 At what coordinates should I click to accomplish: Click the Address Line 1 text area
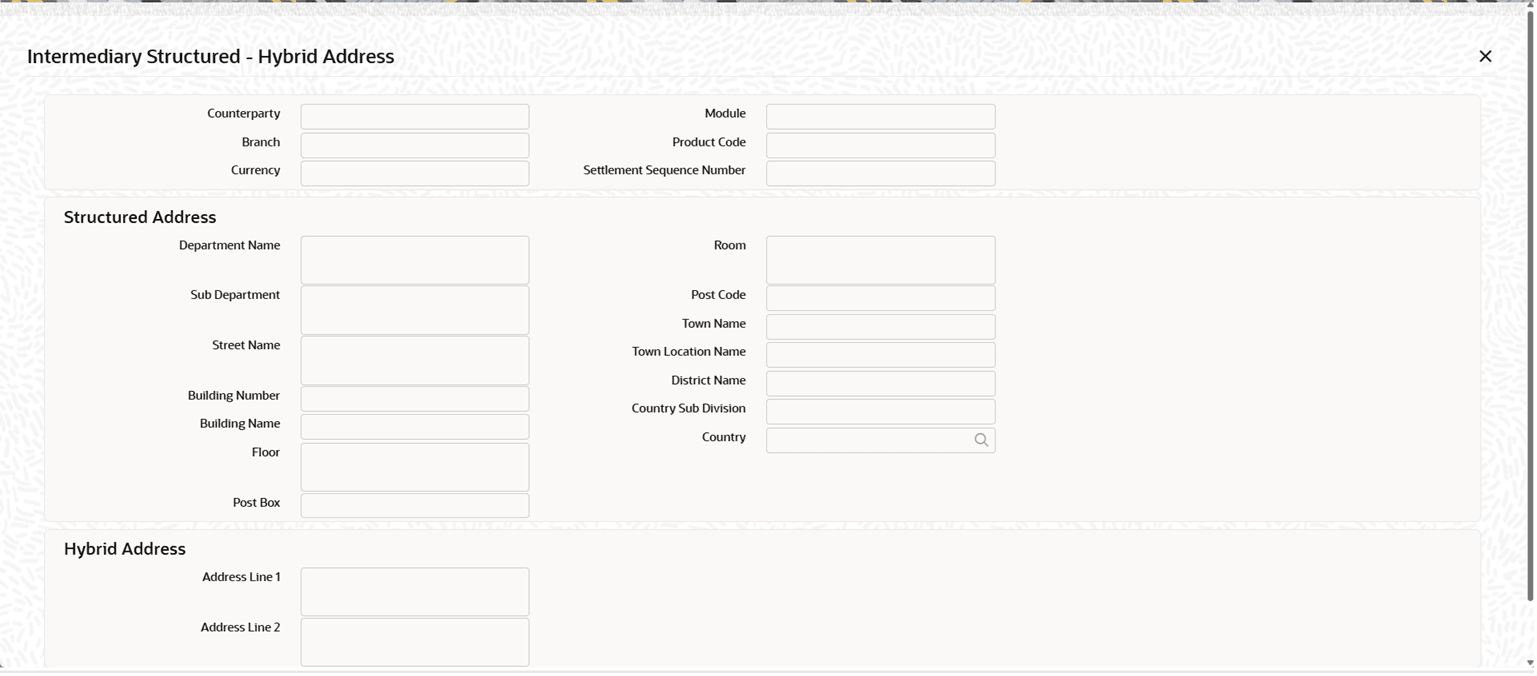click(415, 592)
